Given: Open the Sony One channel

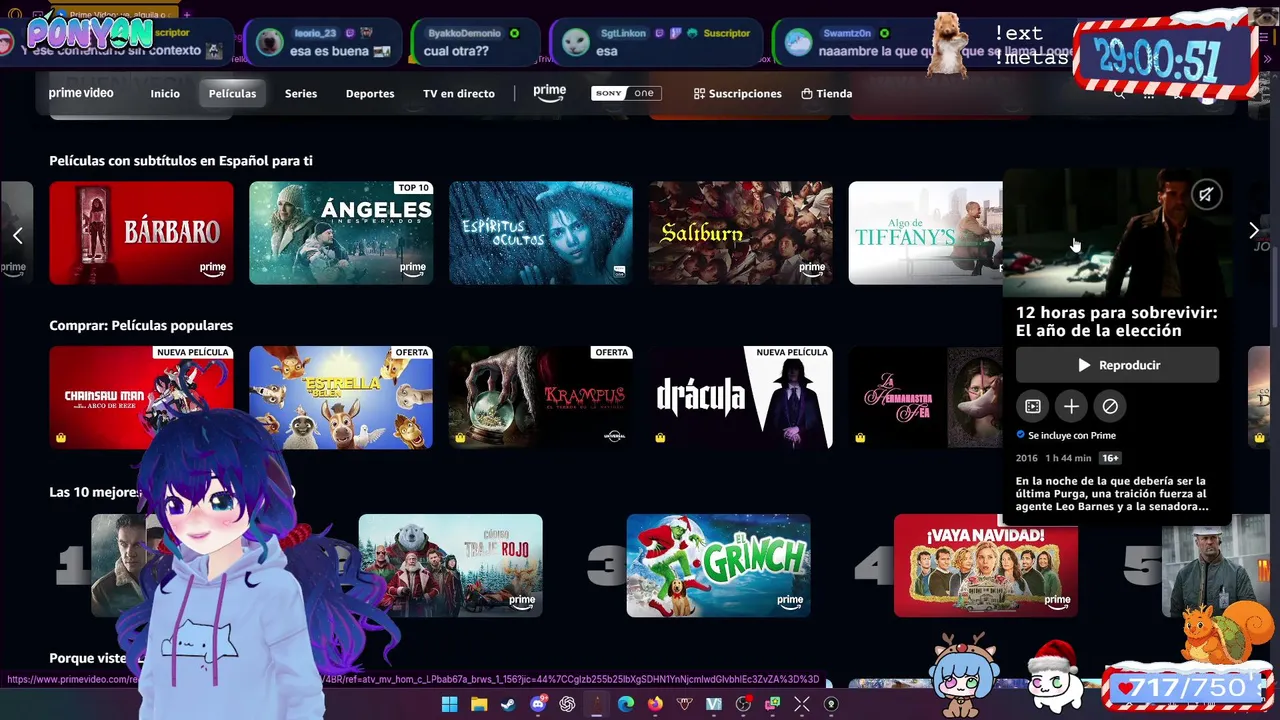Looking at the screenshot, I should pos(626,93).
